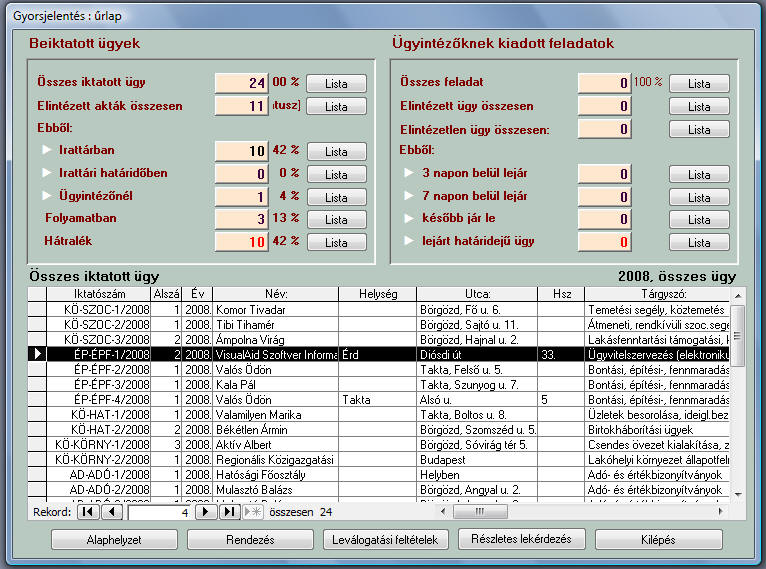Show Lista for Elintézetlen ügy összesen
This screenshot has width=766, height=569.
pos(699,129)
